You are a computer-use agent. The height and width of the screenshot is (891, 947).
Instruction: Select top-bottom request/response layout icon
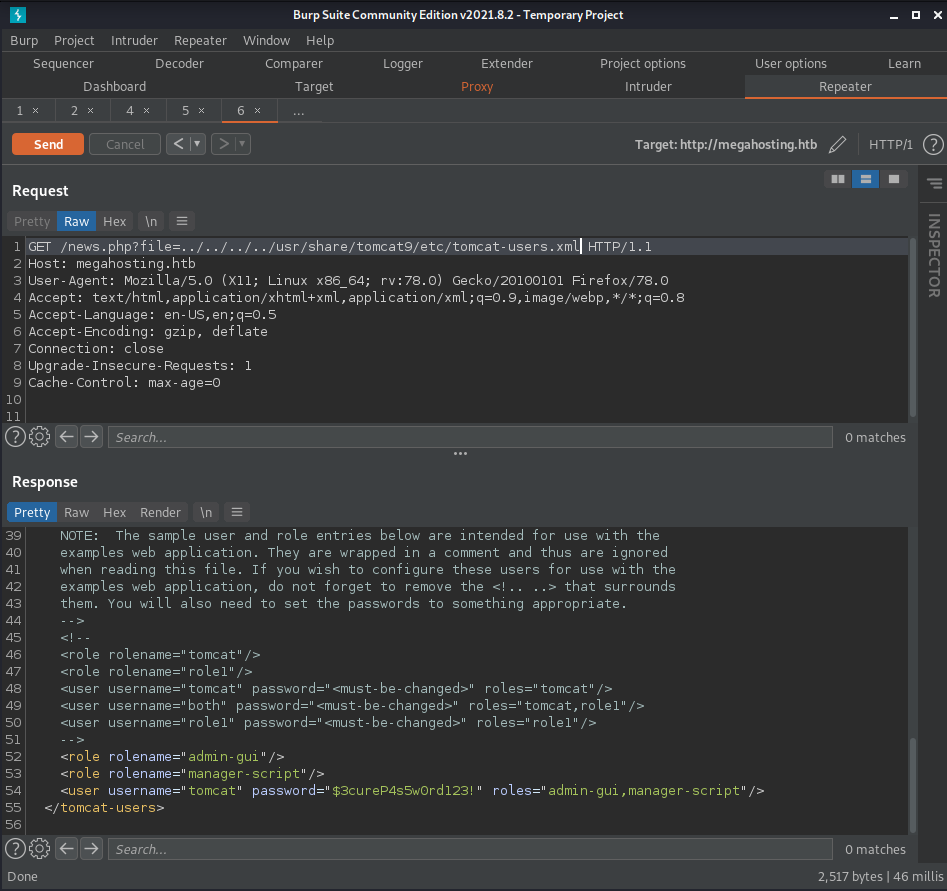[865, 179]
